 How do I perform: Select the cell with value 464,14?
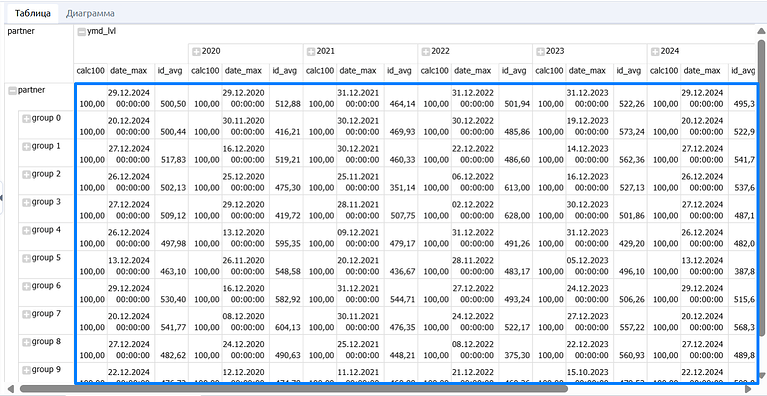pos(401,97)
